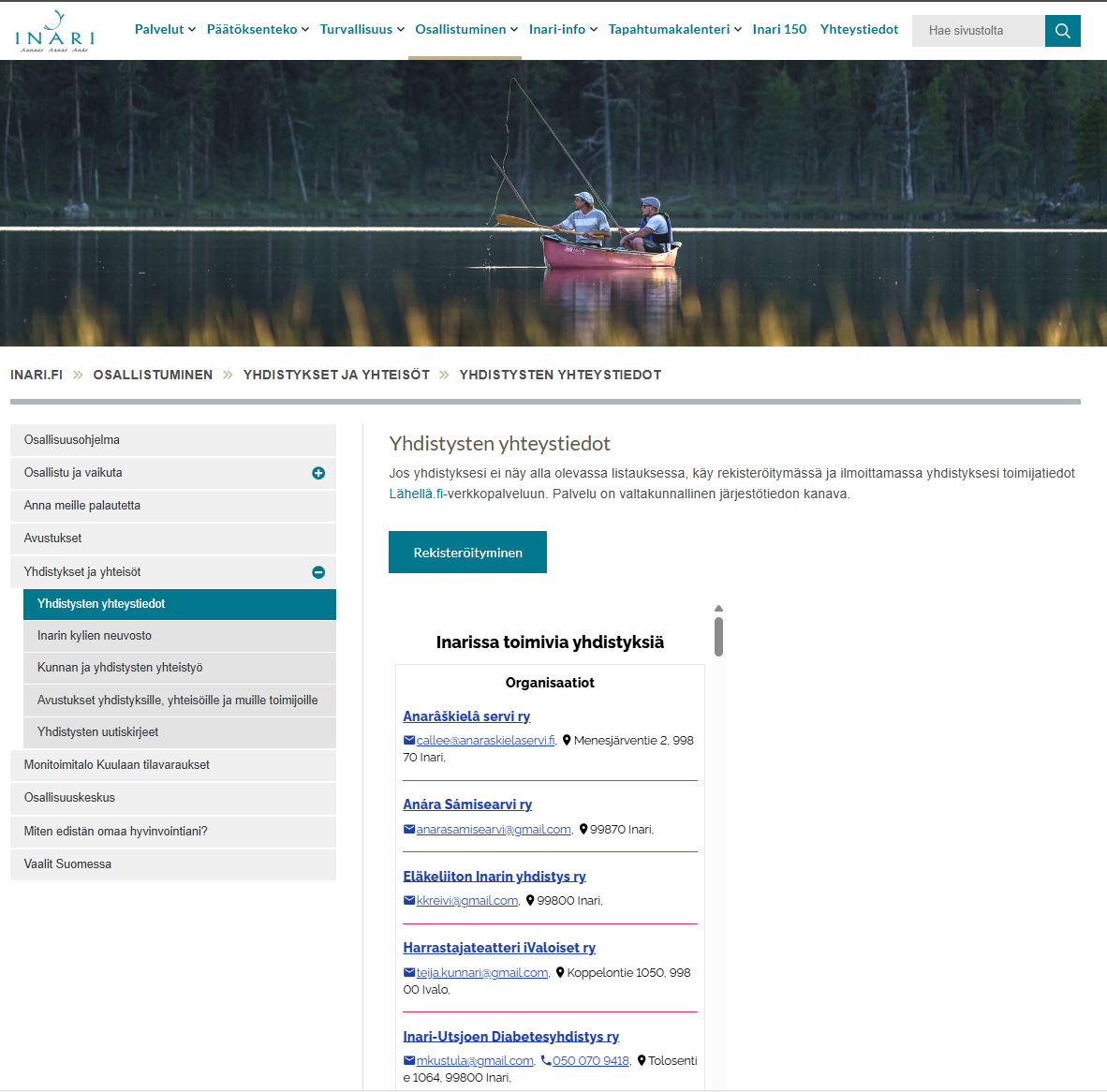
Task: Open Miten edistän omaa hyvinvointiani? item
Action: coord(173,832)
